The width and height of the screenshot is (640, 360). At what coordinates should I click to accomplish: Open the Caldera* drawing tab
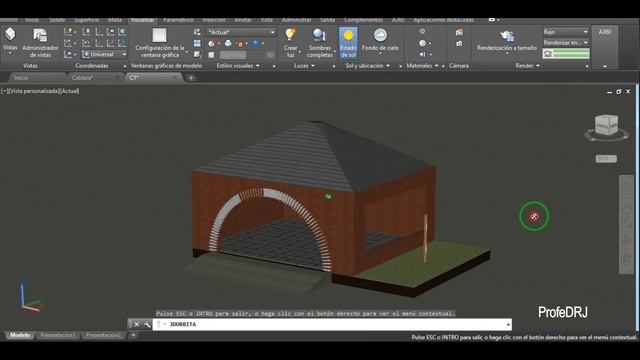[x=95, y=78]
